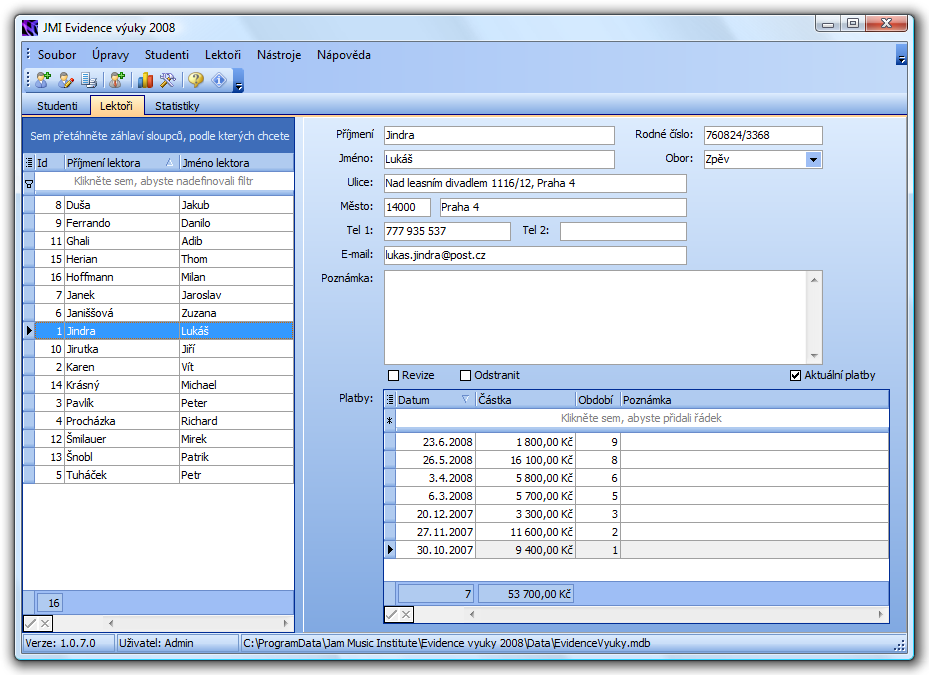Click the add new student icon
The image size is (929, 675).
[43, 81]
